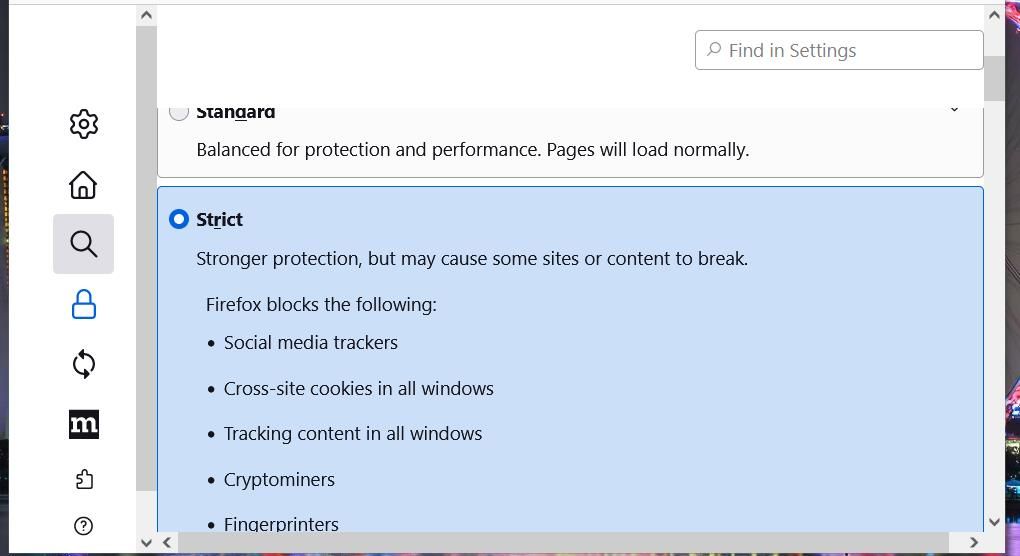The height and width of the screenshot is (556, 1020).
Task: Click the horizontal scroll left arrow
Action: click(167, 543)
